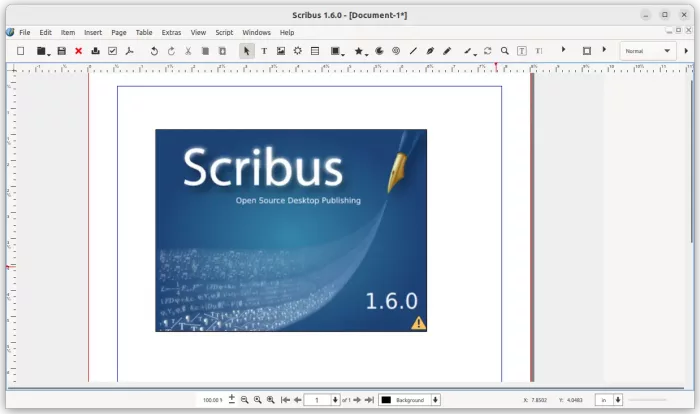The width and height of the screenshot is (700, 414).
Task: Open the Insert menu
Action: click(x=93, y=32)
